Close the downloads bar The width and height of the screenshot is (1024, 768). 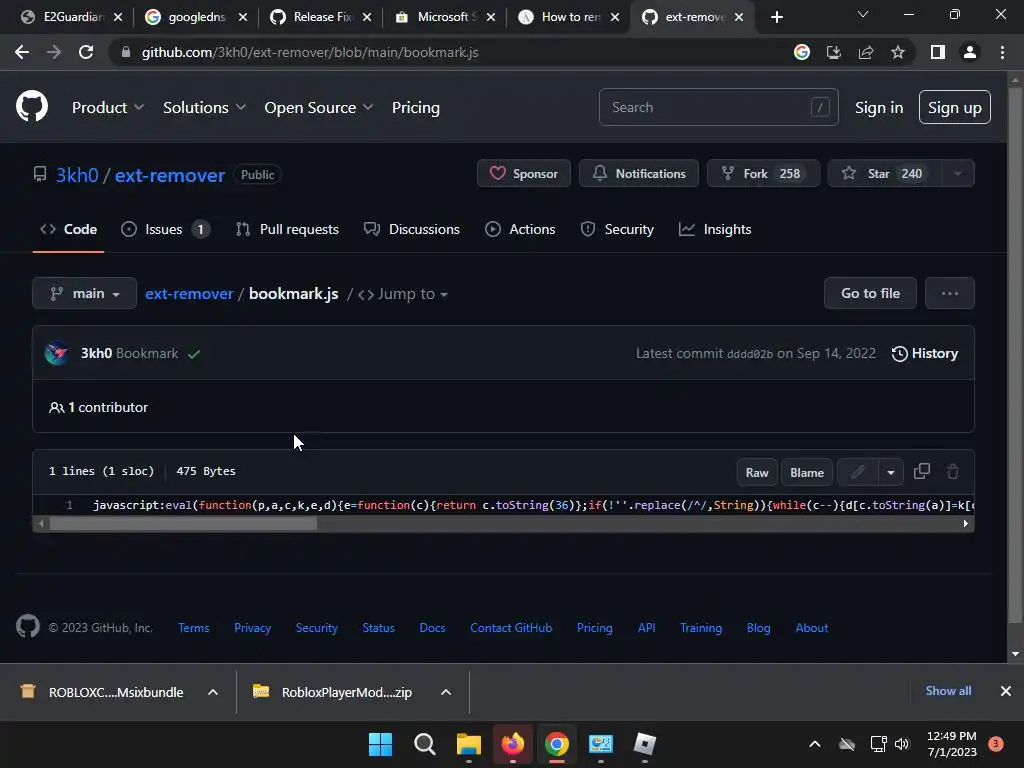1006,691
